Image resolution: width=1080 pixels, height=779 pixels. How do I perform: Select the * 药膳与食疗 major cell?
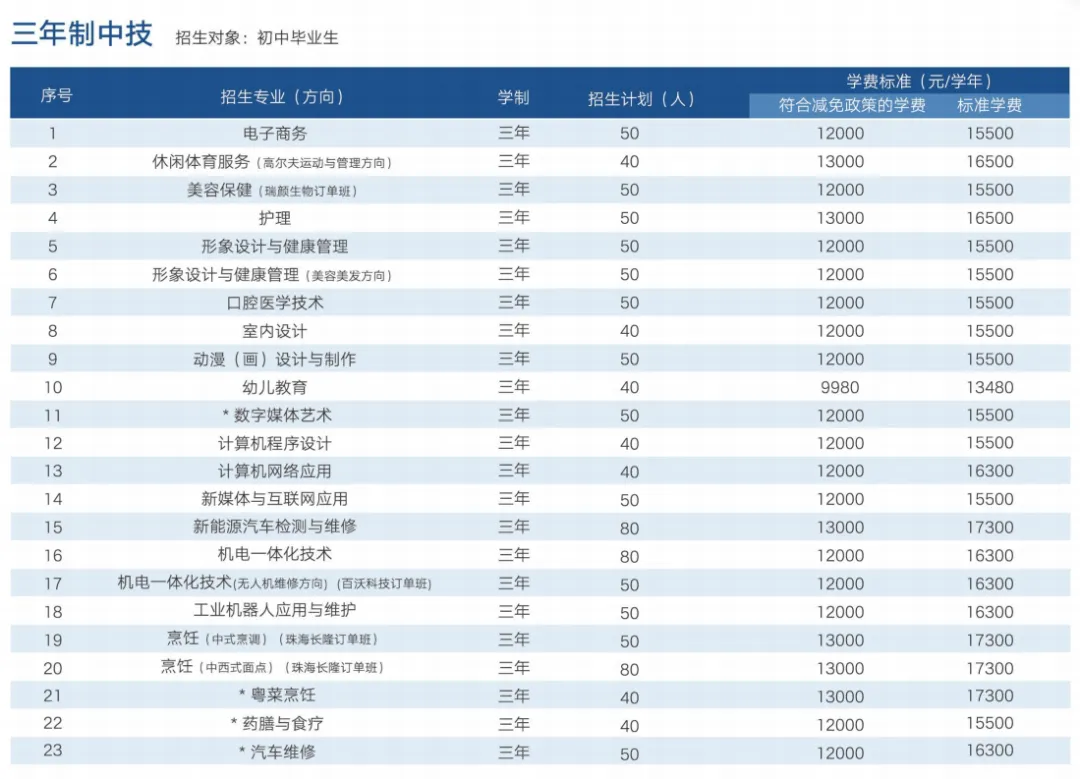[277, 723]
